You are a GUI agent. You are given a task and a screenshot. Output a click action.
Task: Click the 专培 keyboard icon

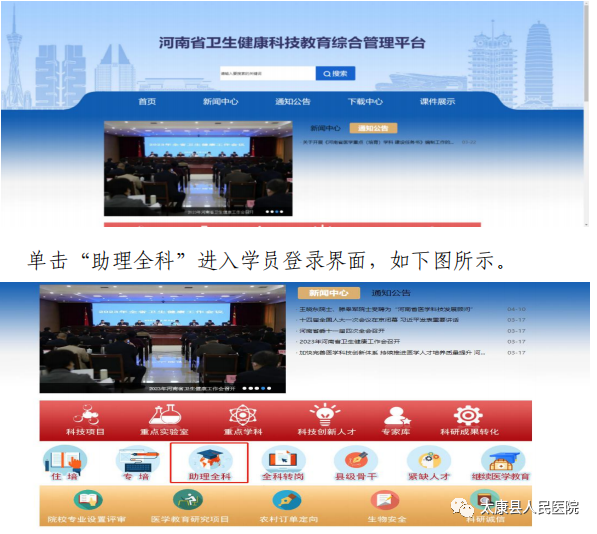[138, 460]
